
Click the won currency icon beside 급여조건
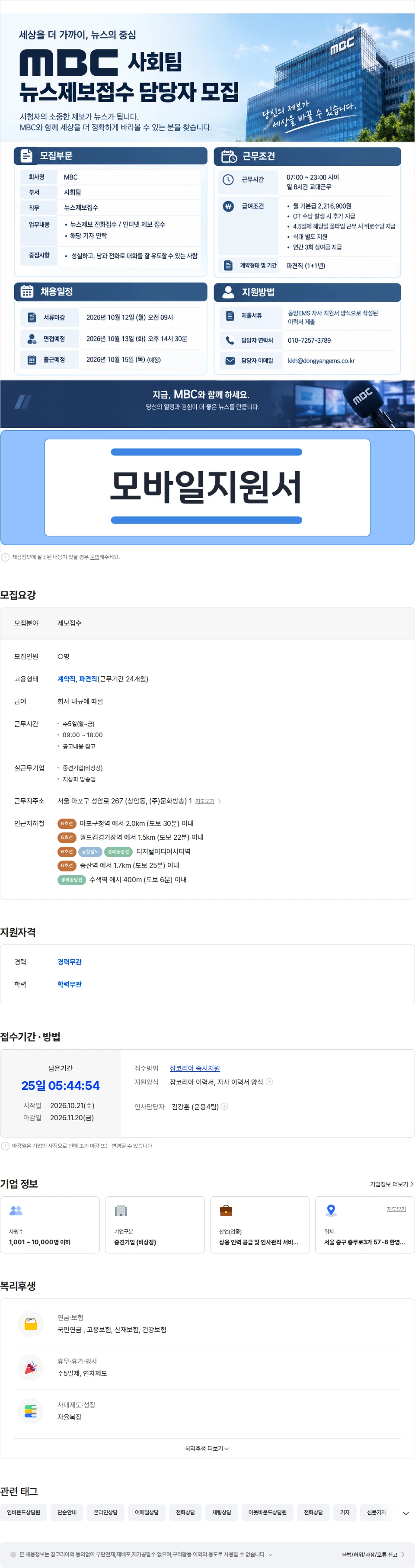[x=228, y=206]
